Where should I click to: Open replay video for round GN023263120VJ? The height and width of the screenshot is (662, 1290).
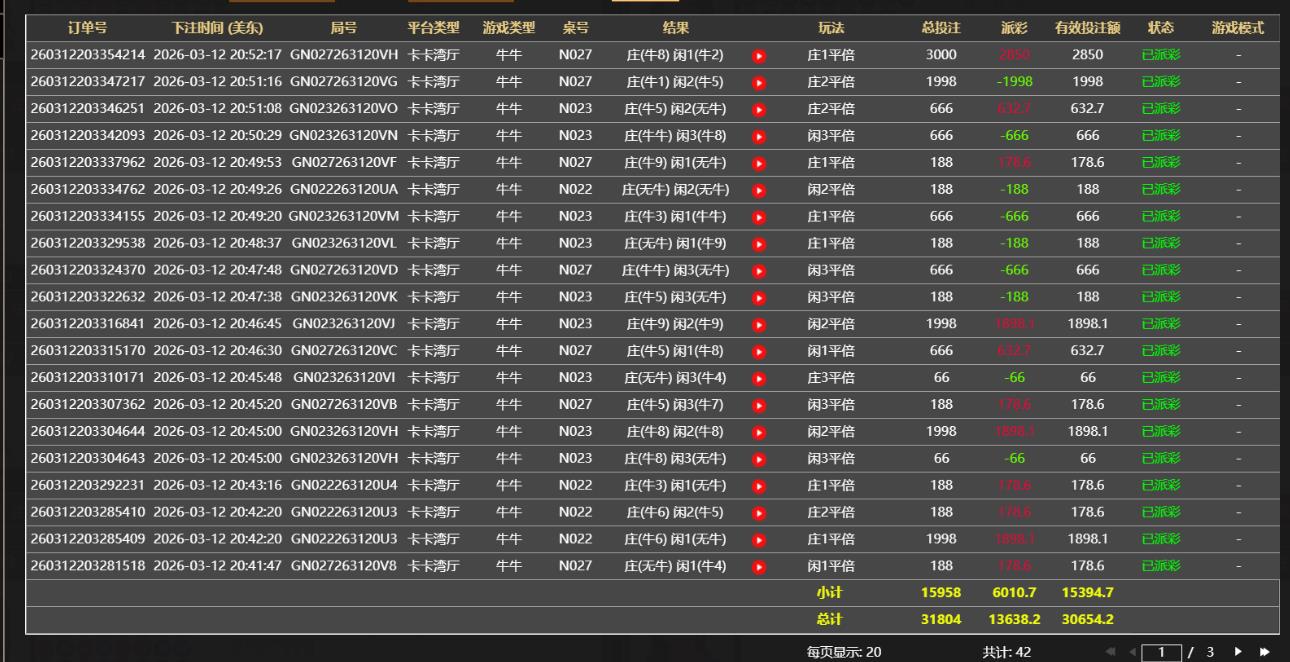(758, 324)
